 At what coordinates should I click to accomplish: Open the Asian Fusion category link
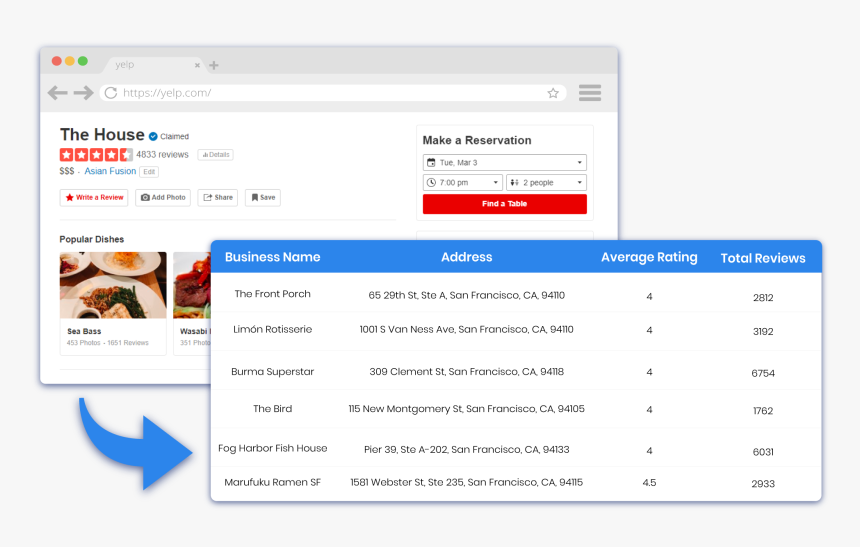tap(110, 171)
